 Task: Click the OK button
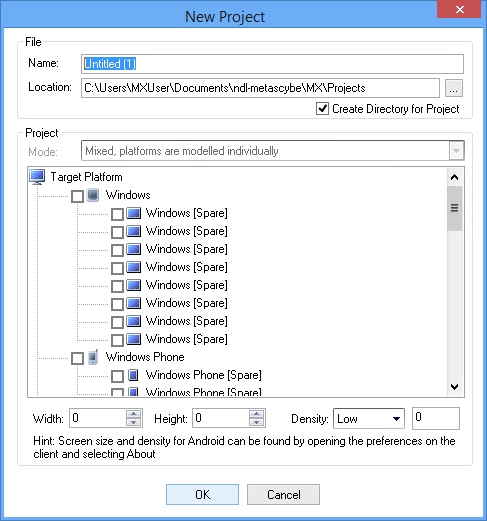pyautogui.click(x=202, y=495)
